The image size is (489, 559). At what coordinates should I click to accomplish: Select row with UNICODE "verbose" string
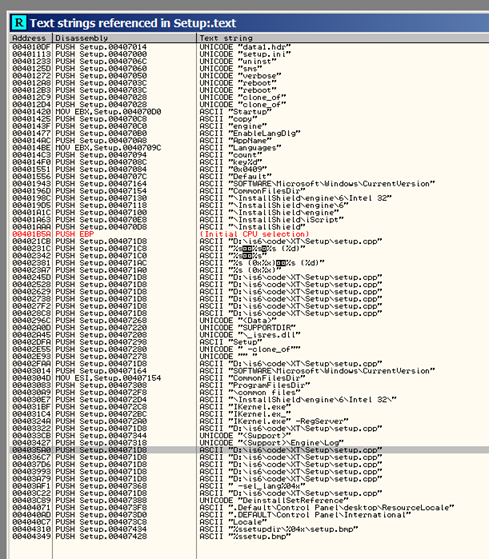coord(249,76)
